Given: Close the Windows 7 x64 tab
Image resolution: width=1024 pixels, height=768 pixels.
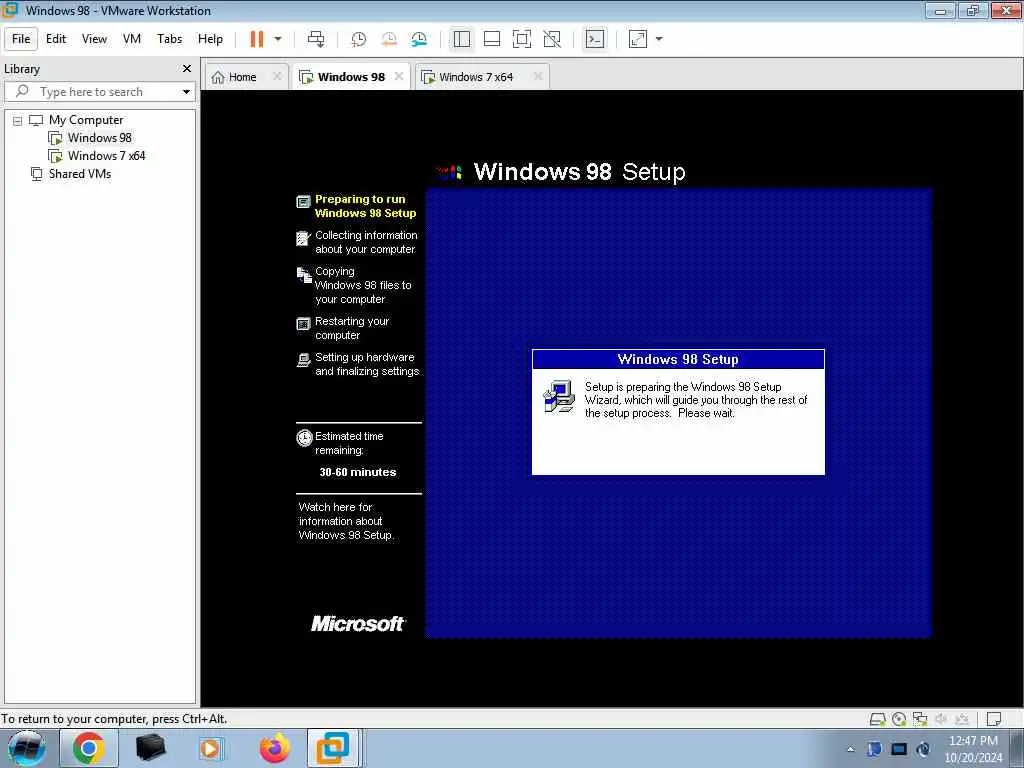Looking at the screenshot, I should tap(538, 76).
